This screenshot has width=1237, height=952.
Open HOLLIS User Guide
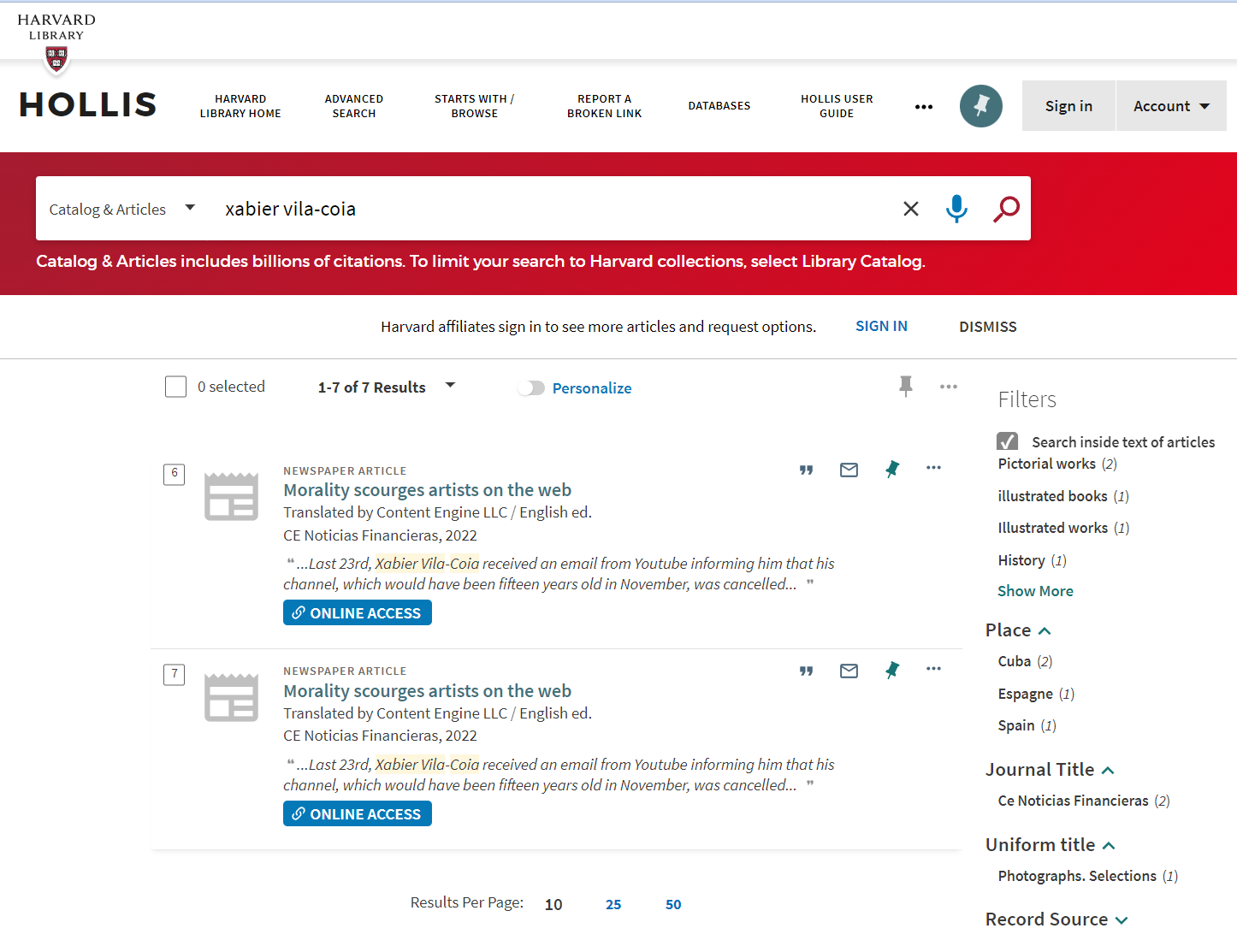point(837,106)
